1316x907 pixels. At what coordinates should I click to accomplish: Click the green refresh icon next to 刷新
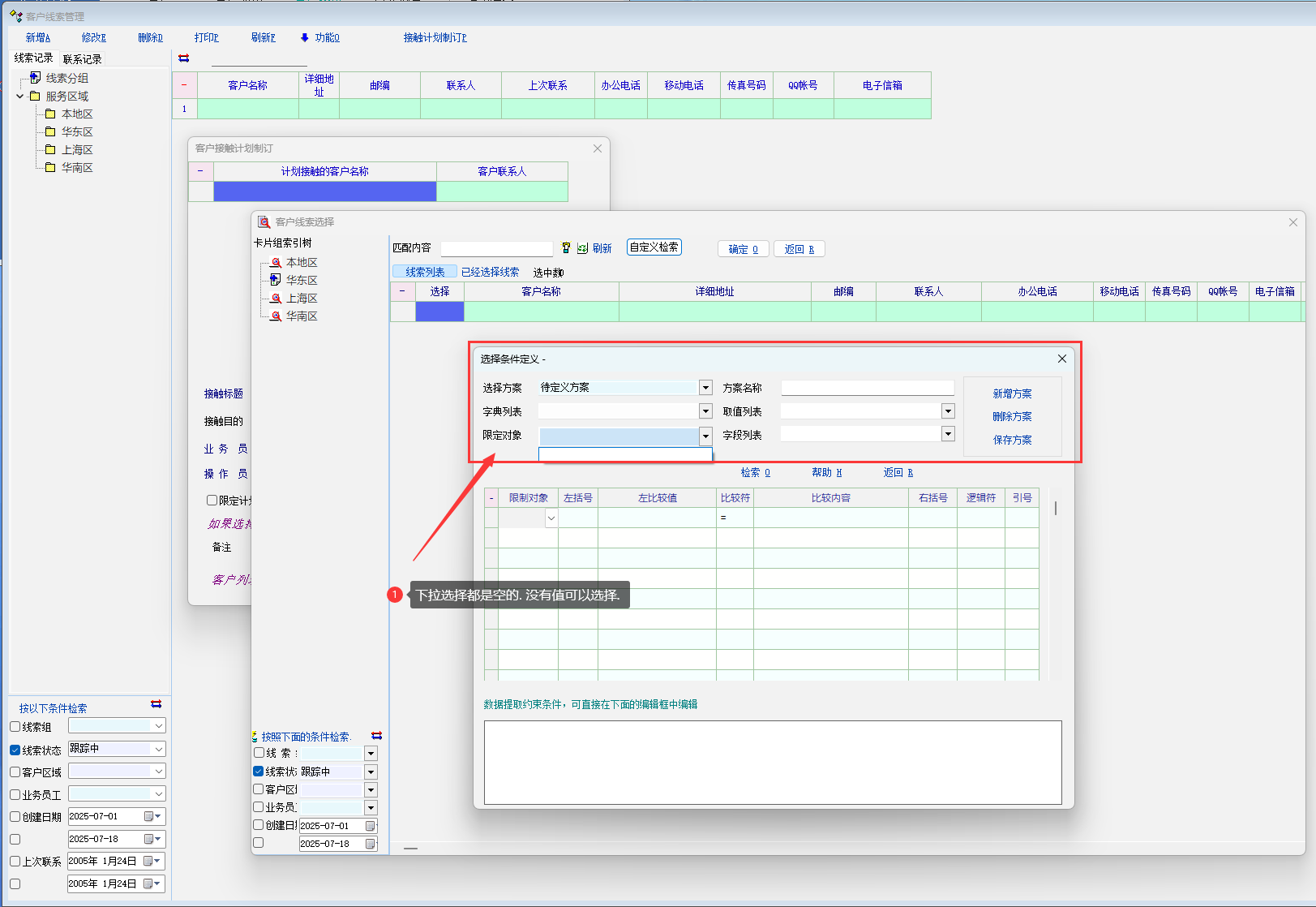(582, 248)
